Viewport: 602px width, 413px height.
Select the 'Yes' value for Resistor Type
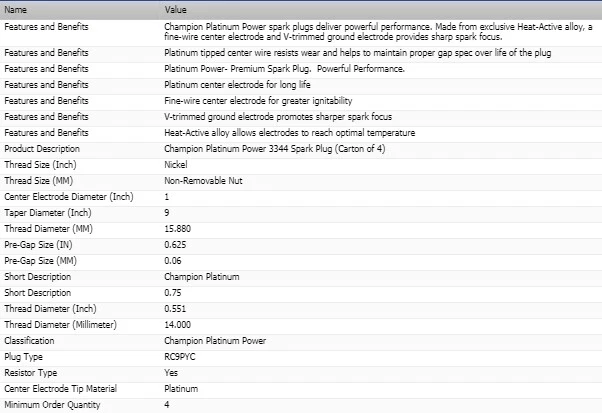[171, 373]
